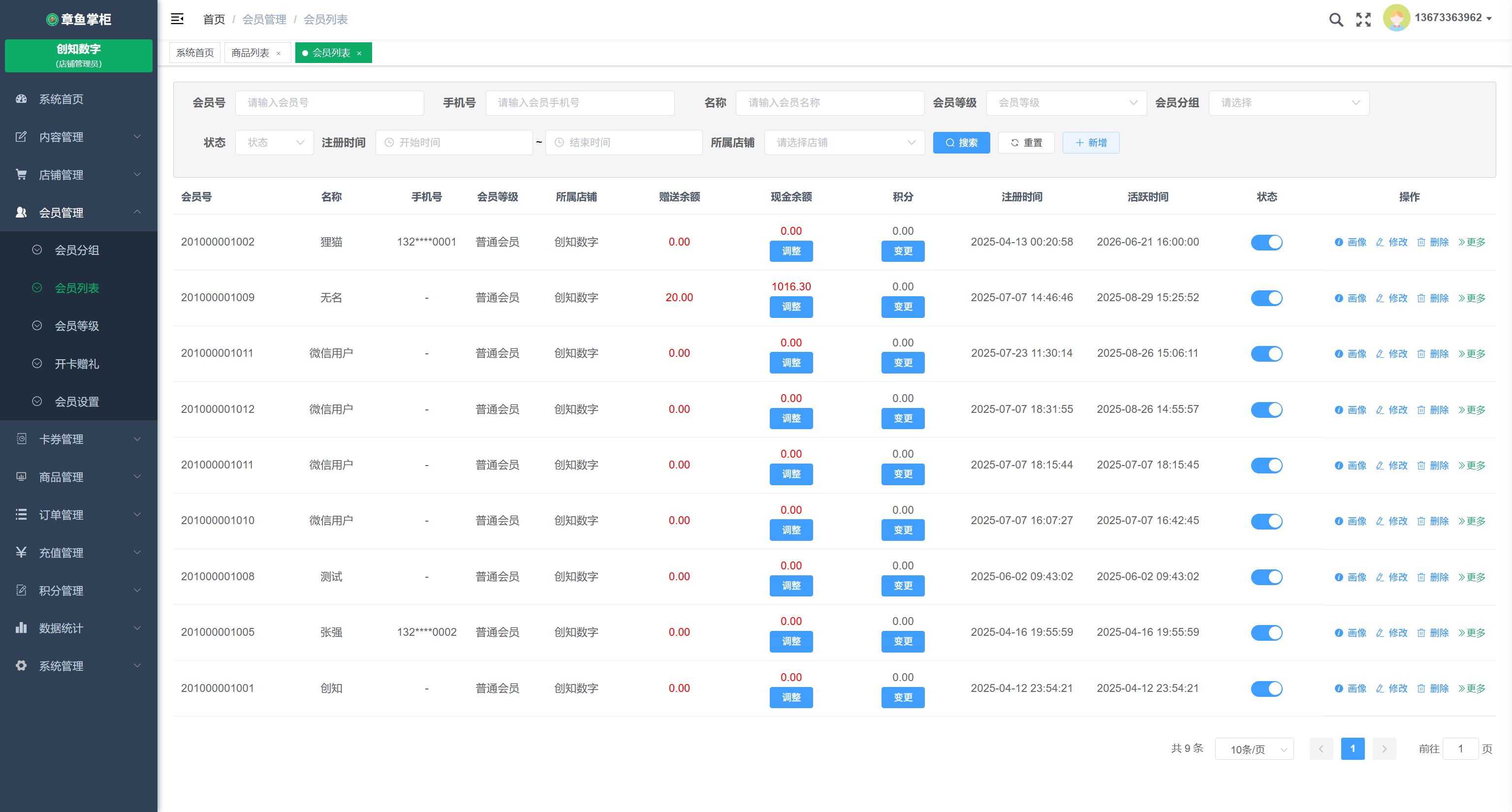The image size is (1512, 812).
Task: Open the 状态 filter dropdown
Action: [x=275, y=143]
